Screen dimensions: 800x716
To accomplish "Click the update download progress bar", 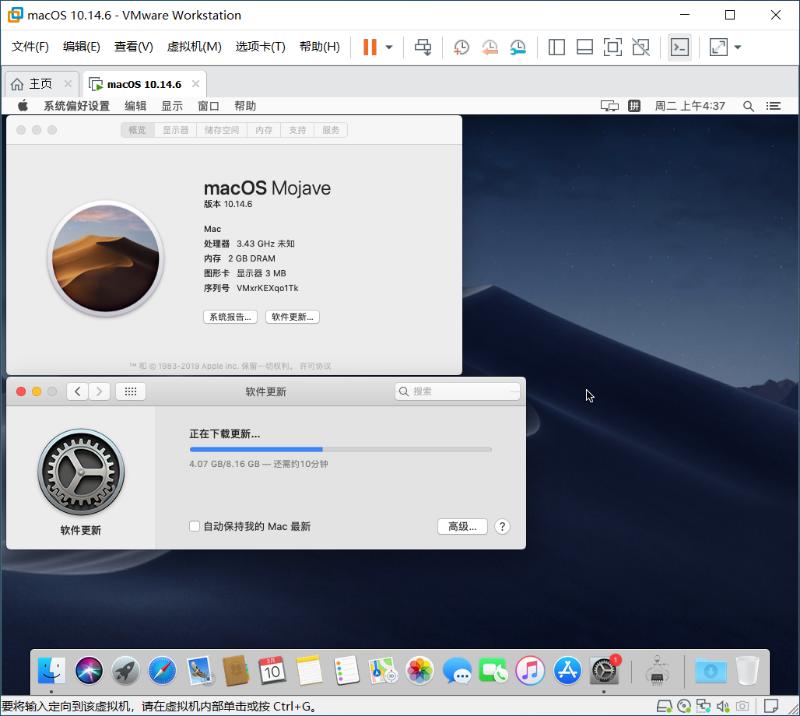I will 340,450.
